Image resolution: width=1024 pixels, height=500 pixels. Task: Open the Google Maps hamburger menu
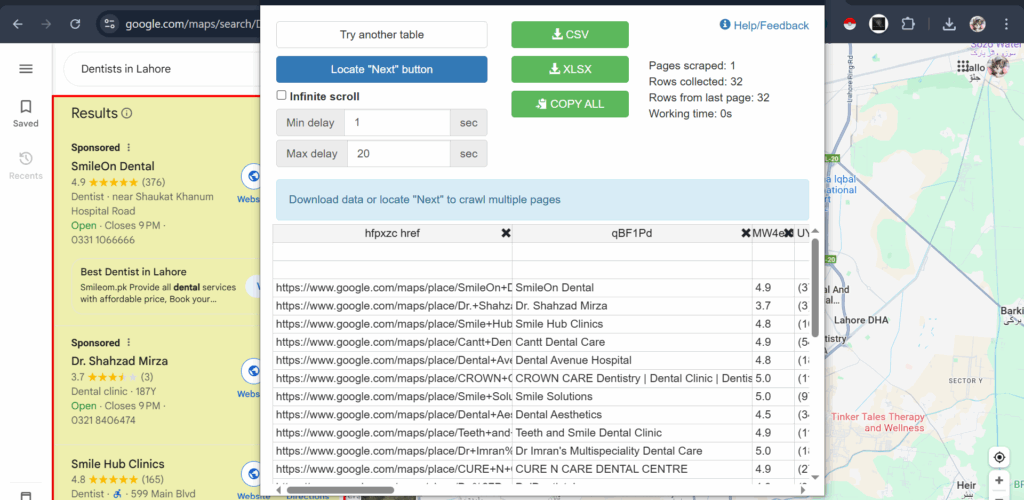click(26, 69)
